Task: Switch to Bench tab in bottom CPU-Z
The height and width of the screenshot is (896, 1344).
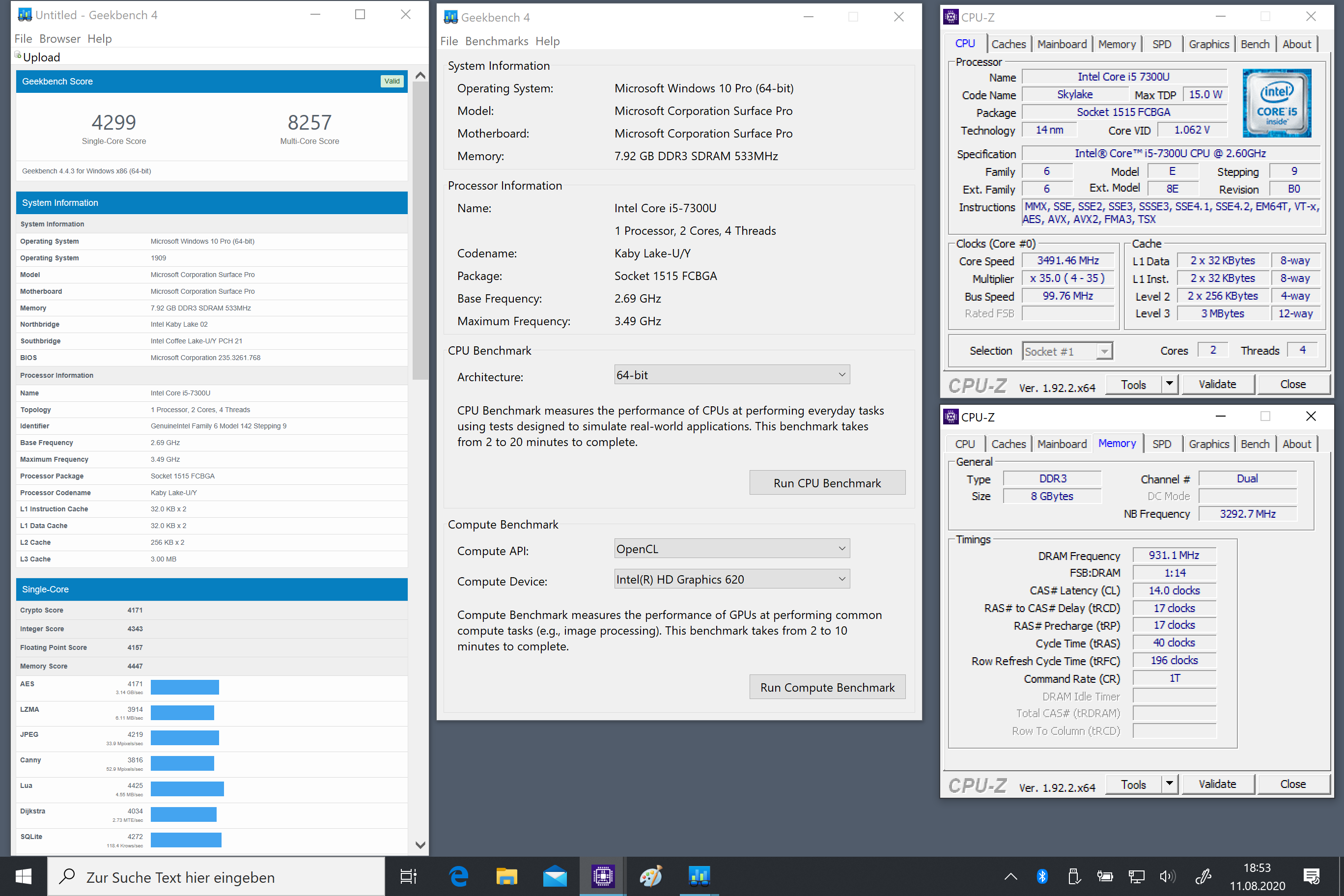Action: coord(1255,444)
